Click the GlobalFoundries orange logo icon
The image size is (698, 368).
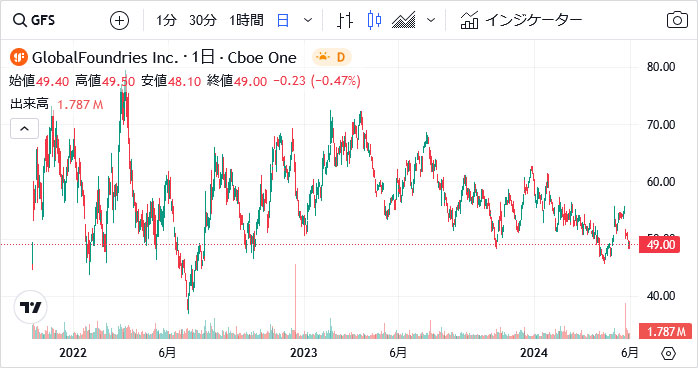coord(19,57)
